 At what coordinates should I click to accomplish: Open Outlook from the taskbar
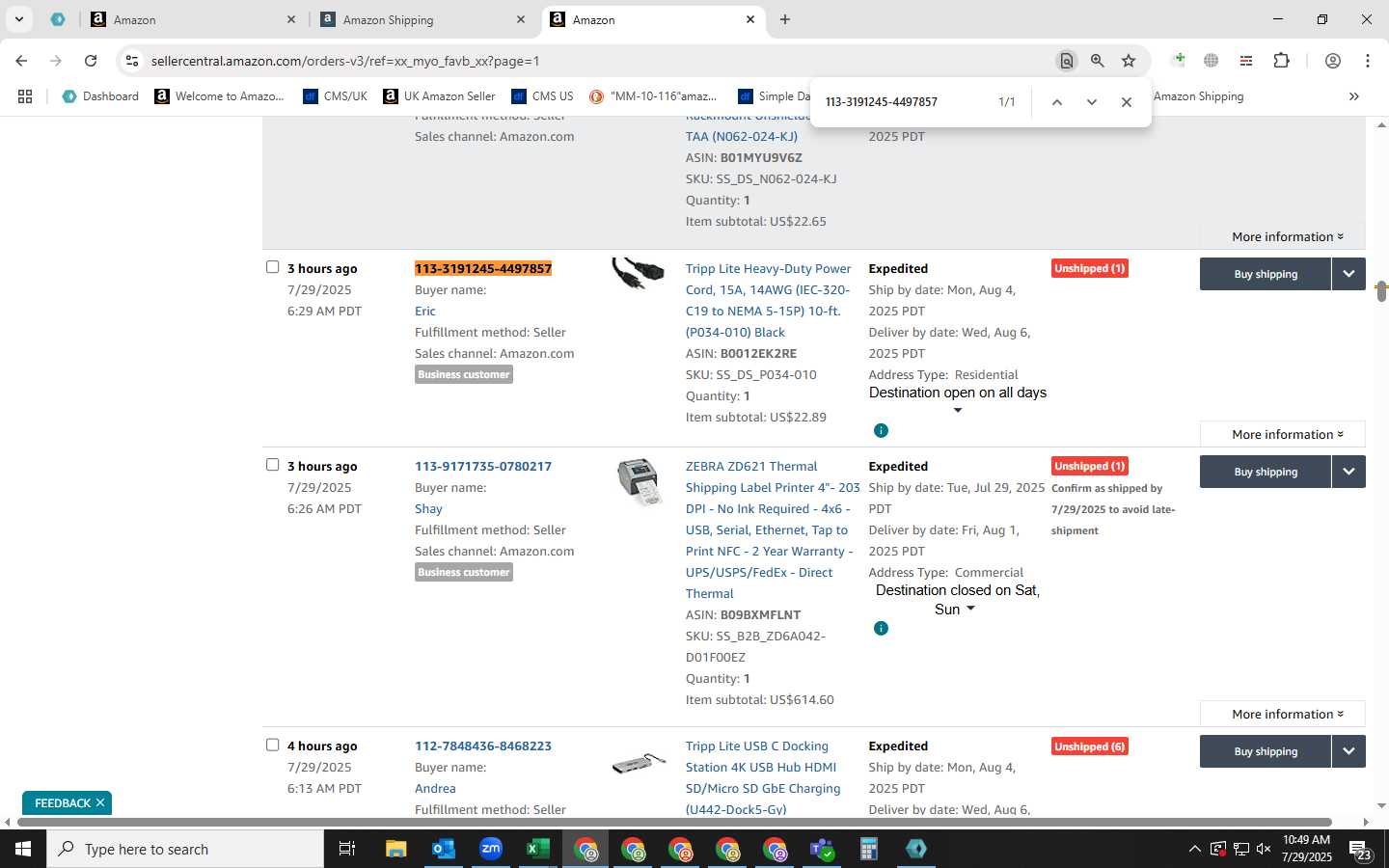443,849
